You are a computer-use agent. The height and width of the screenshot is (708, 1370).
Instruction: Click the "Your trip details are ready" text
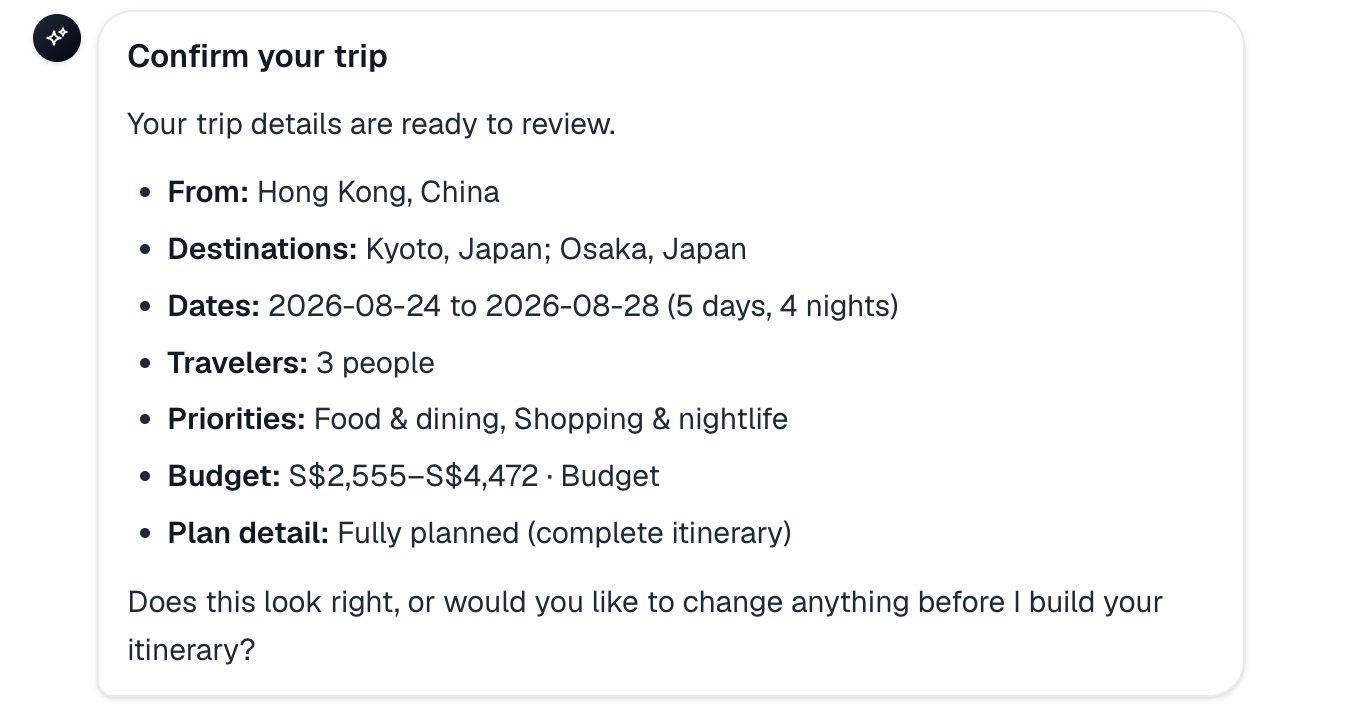coord(371,124)
